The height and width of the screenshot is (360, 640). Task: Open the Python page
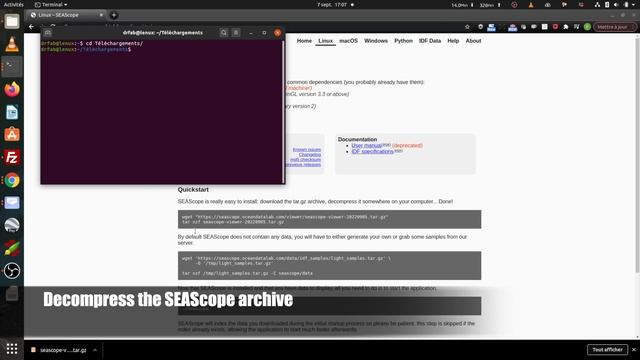403,41
